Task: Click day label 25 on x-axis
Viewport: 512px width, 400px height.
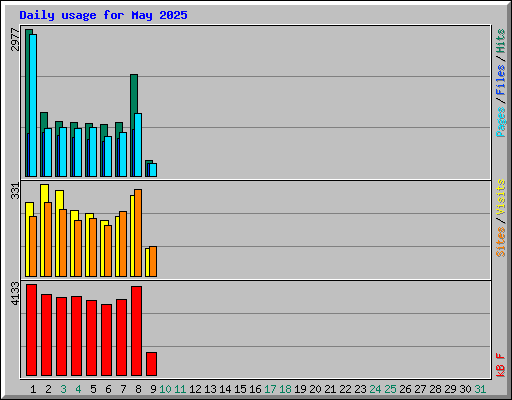Action: [390, 389]
